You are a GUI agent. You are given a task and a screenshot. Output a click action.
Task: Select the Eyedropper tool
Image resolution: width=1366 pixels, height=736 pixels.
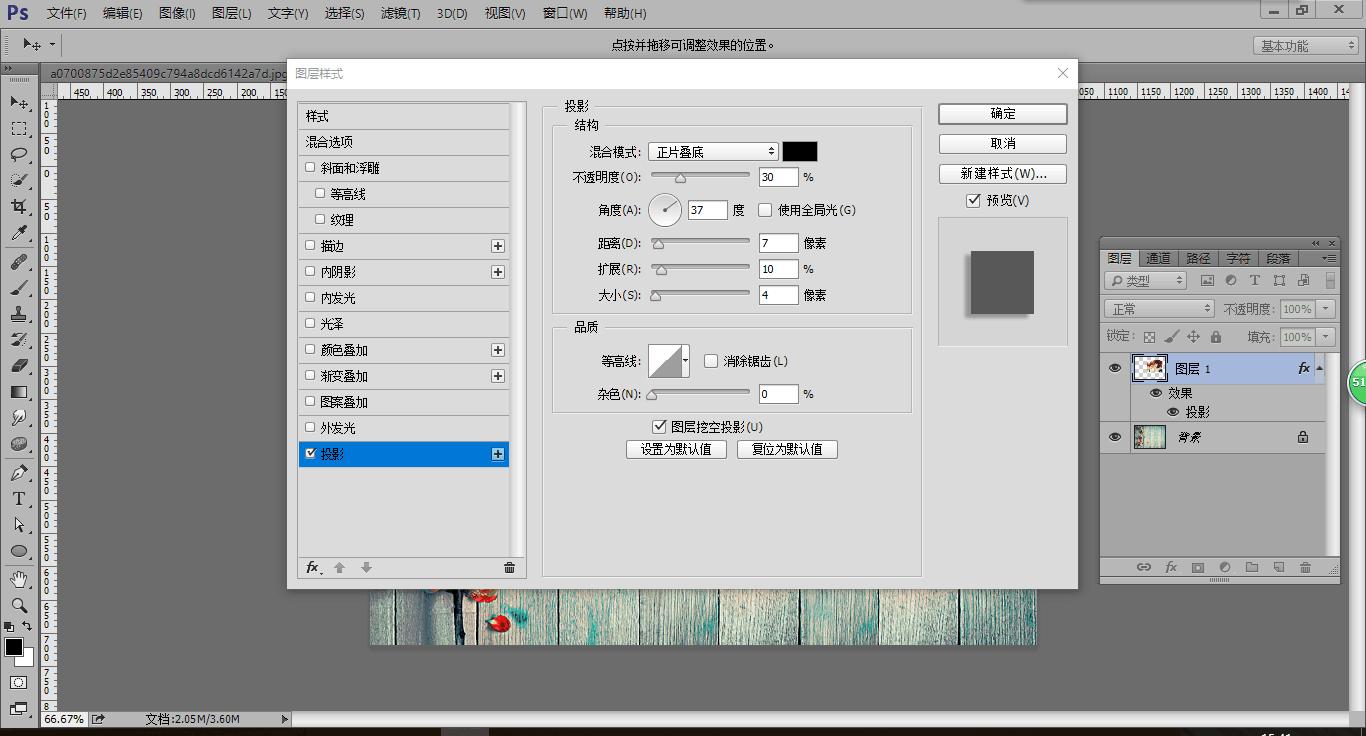[x=18, y=232]
